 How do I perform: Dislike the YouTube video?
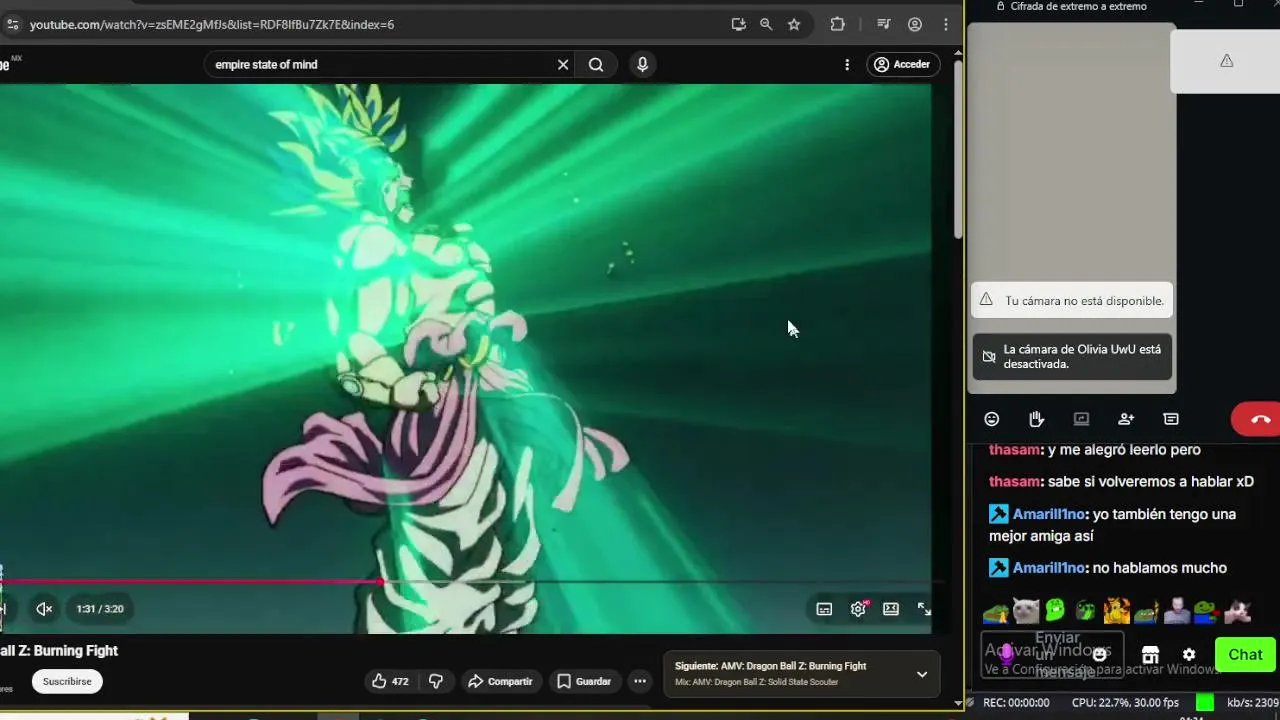(436, 681)
